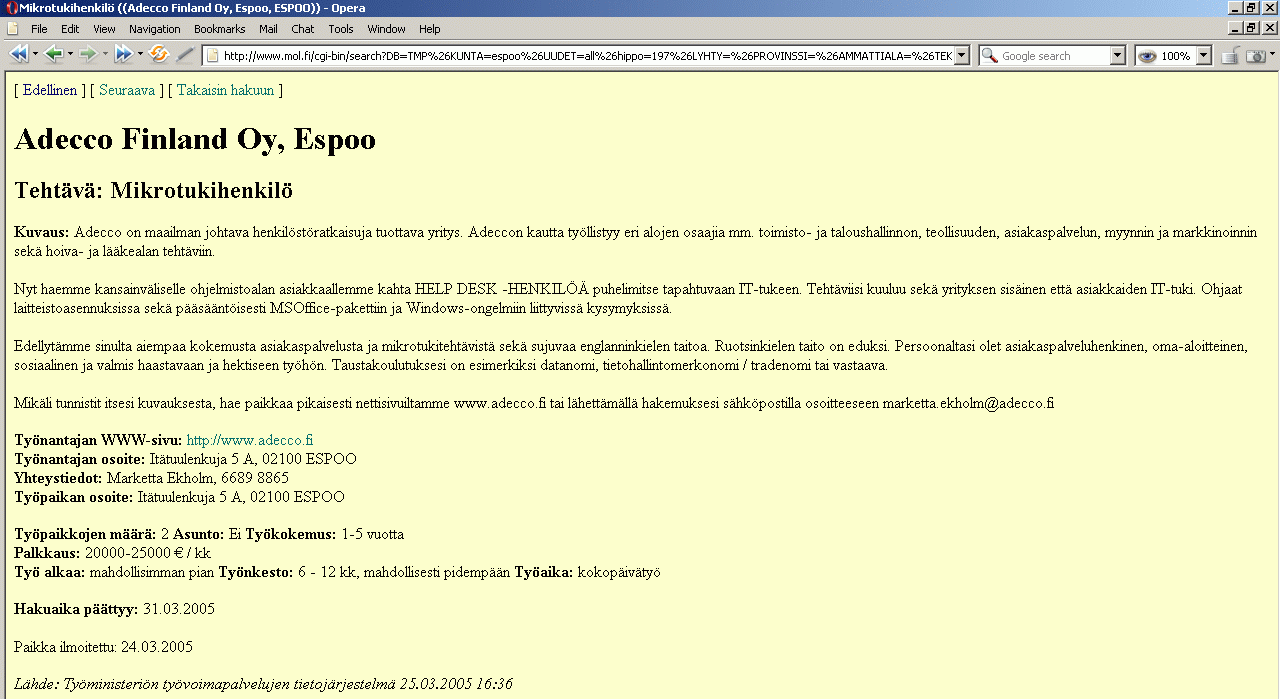Open the File menu
This screenshot has height=699, width=1280.
39,29
